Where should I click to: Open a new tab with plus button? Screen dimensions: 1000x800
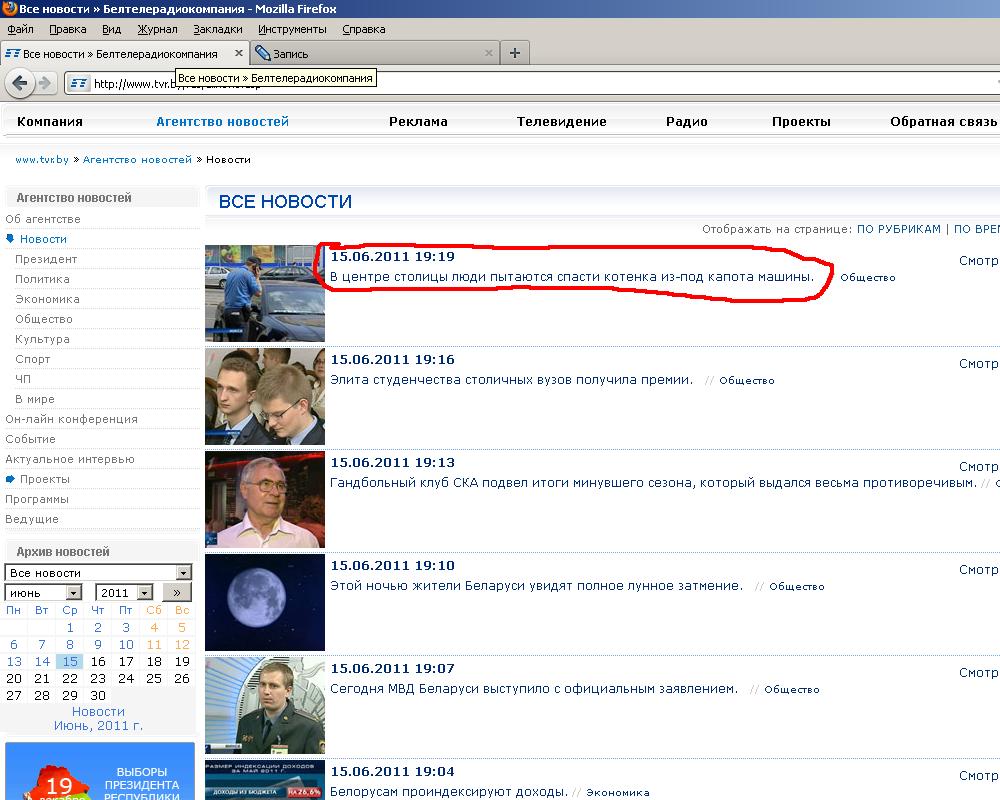[x=515, y=53]
